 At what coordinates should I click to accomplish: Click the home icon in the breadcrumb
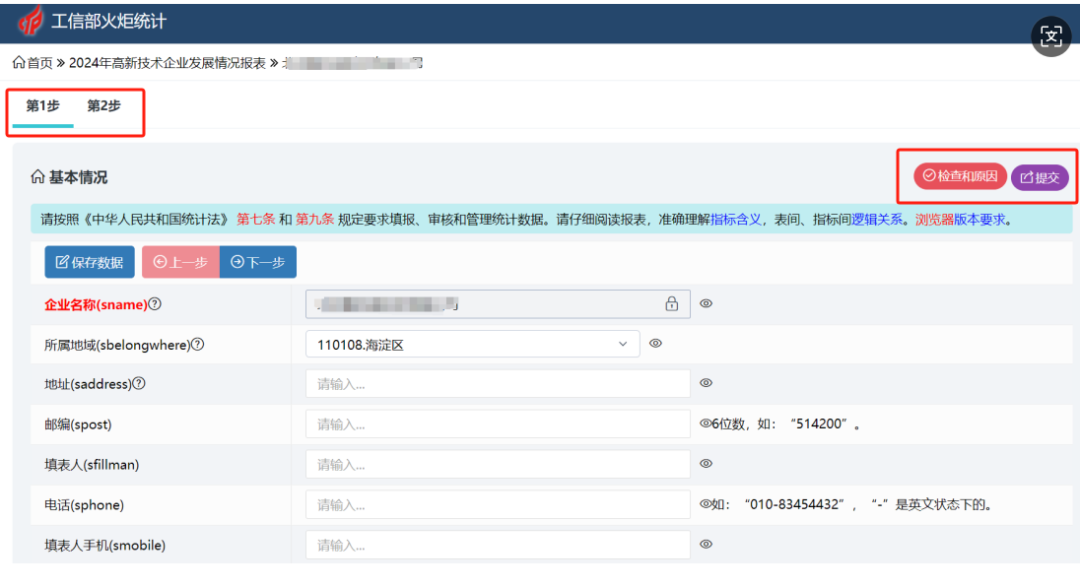pyautogui.click(x=18, y=63)
